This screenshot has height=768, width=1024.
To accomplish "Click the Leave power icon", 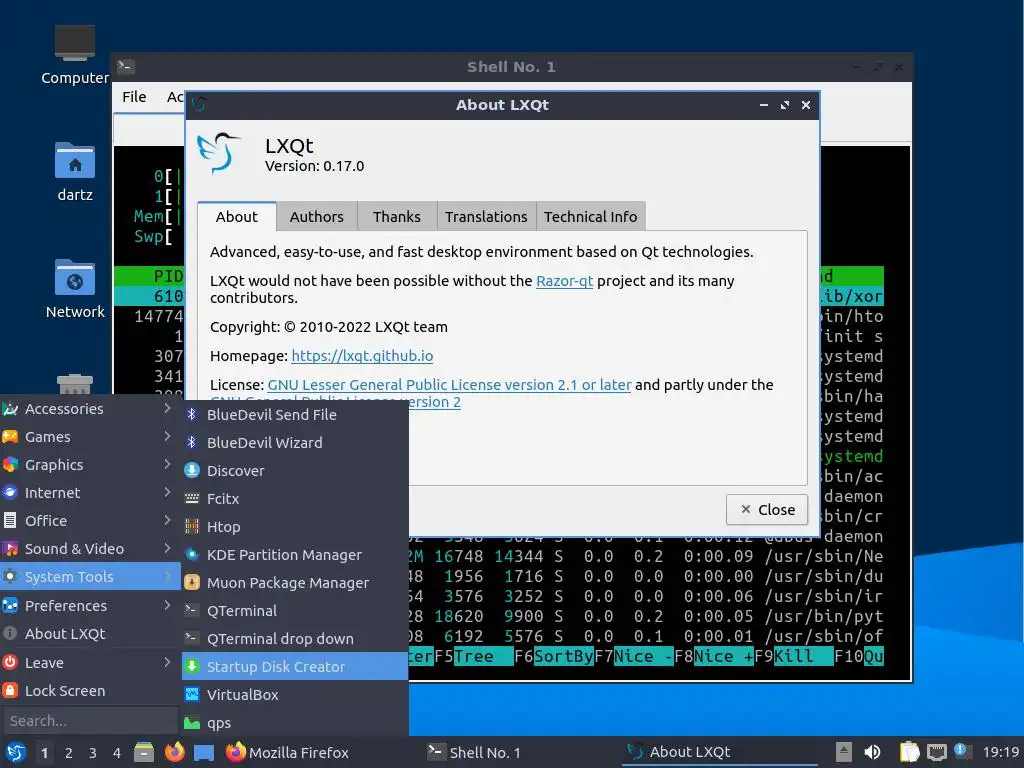I will [x=10, y=663].
